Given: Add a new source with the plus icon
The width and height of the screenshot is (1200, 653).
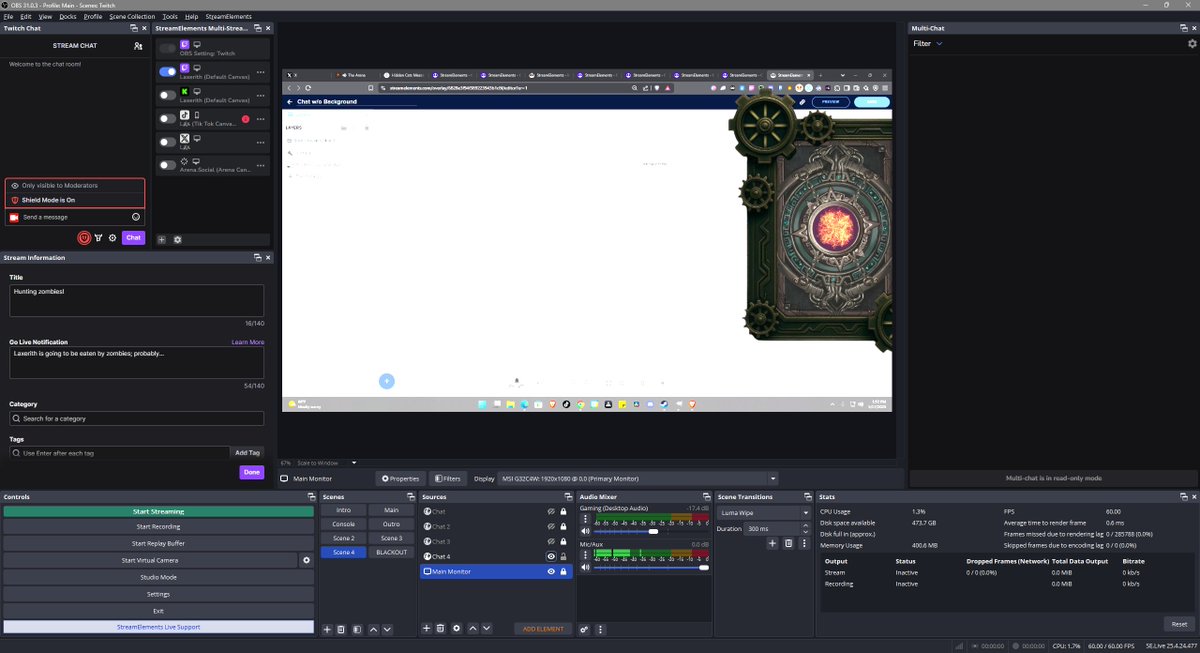Looking at the screenshot, I should coord(426,628).
